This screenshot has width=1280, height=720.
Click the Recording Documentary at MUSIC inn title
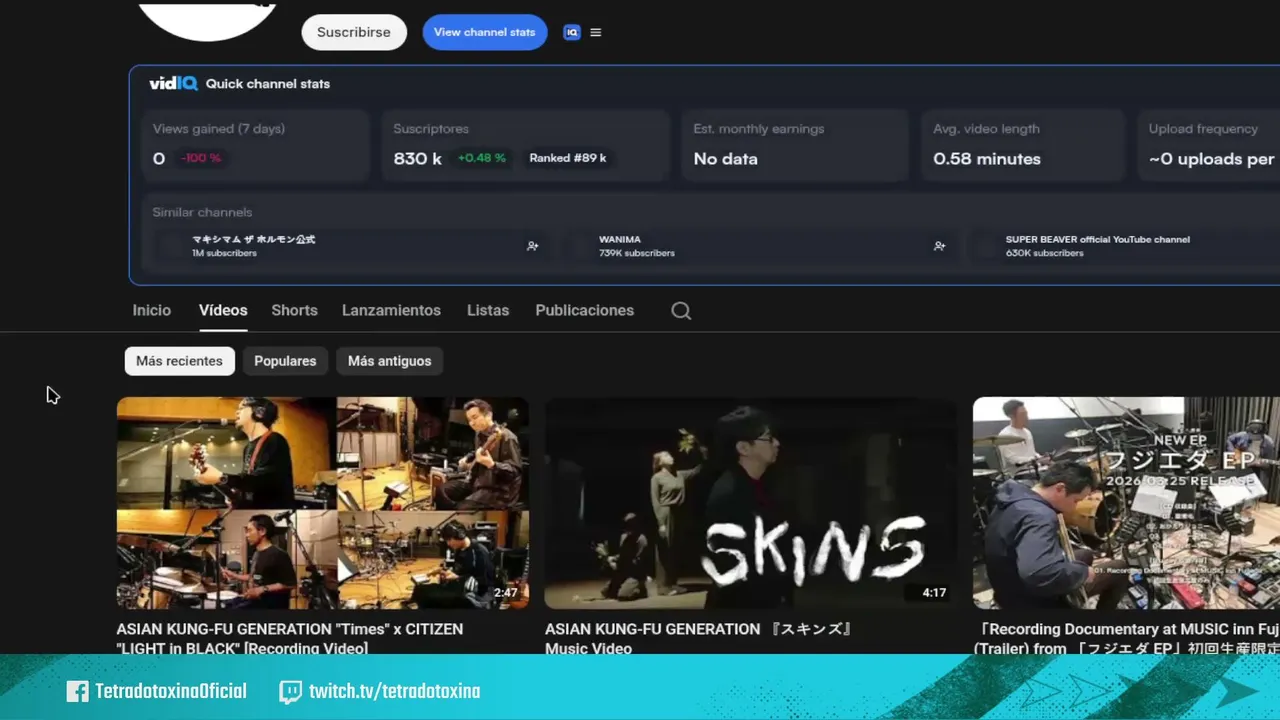[1127, 639]
